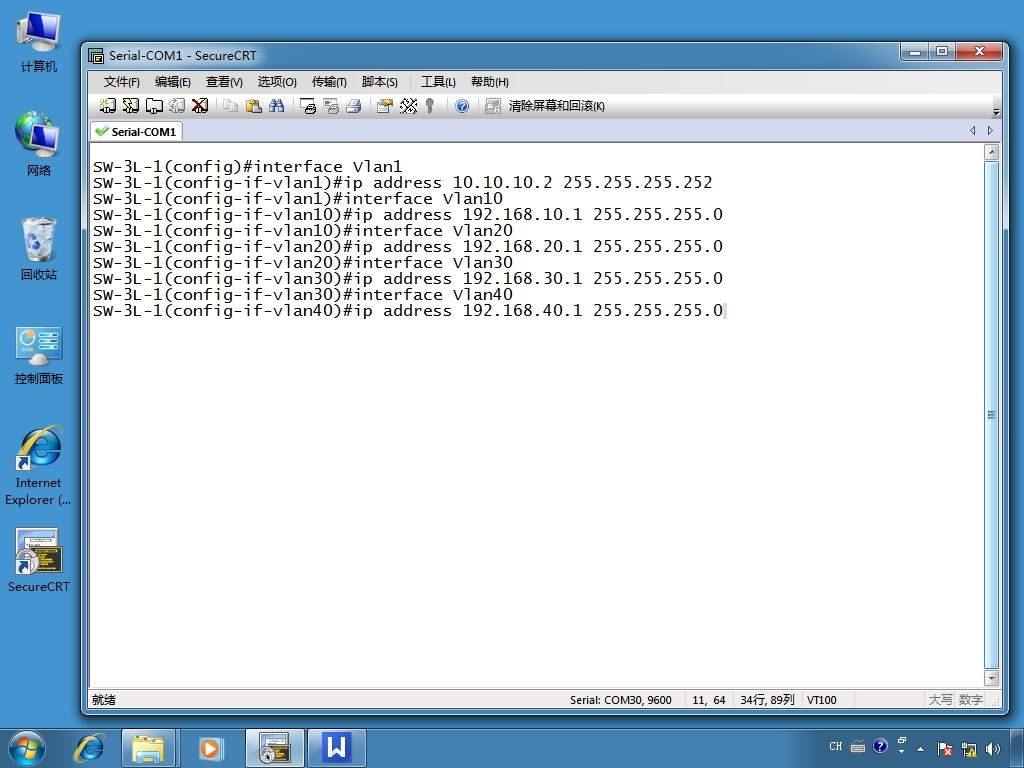Click the line 'ip address 10.10.10.2 255.255.255.252'
The image size is (1024, 768).
[402, 183]
